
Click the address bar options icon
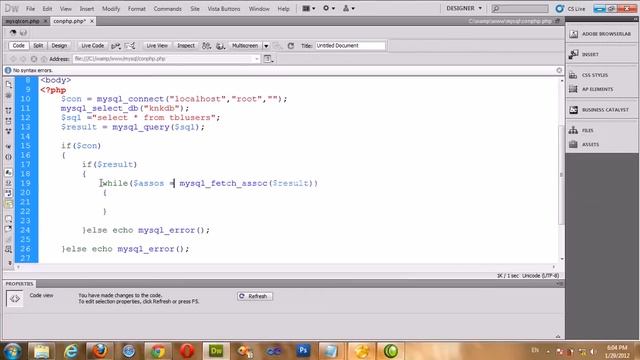pyautogui.click(x=268, y=59)
